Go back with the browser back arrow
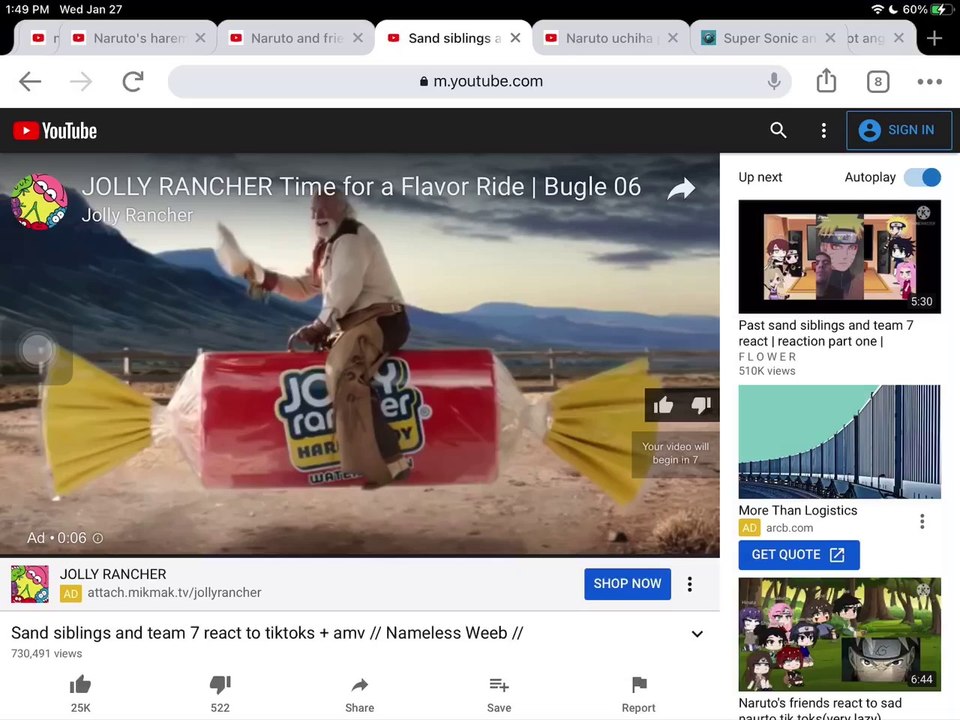This screenshot has width=960, height=720. coord(30,81)
